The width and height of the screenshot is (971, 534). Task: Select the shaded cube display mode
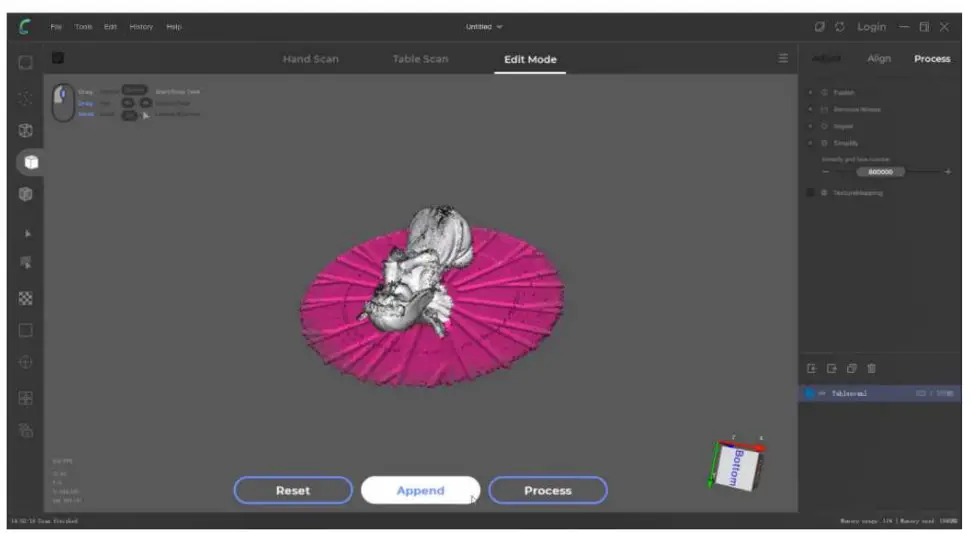tap(25, 194)
